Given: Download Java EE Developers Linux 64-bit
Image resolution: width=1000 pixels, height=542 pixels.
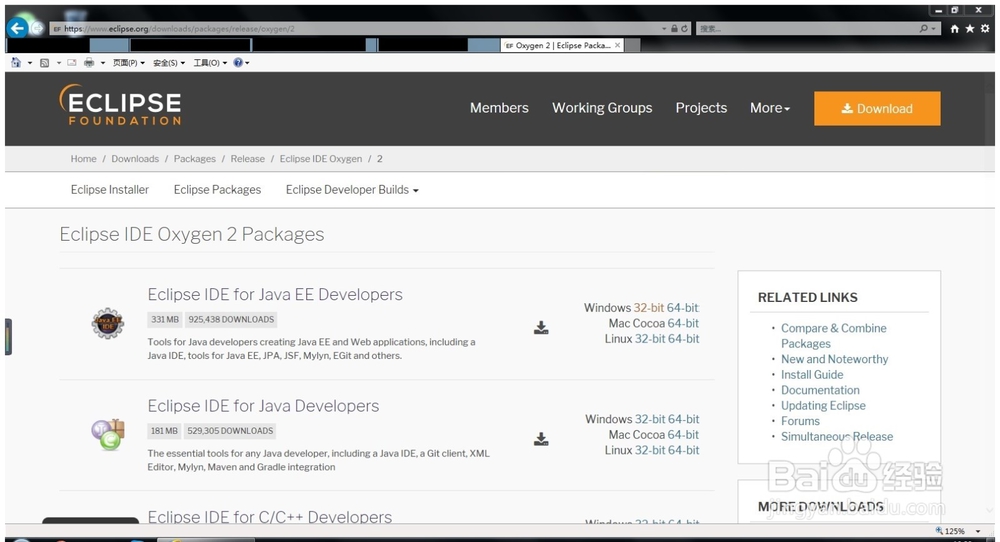Looking at the screenshot, I should point(684,339).
